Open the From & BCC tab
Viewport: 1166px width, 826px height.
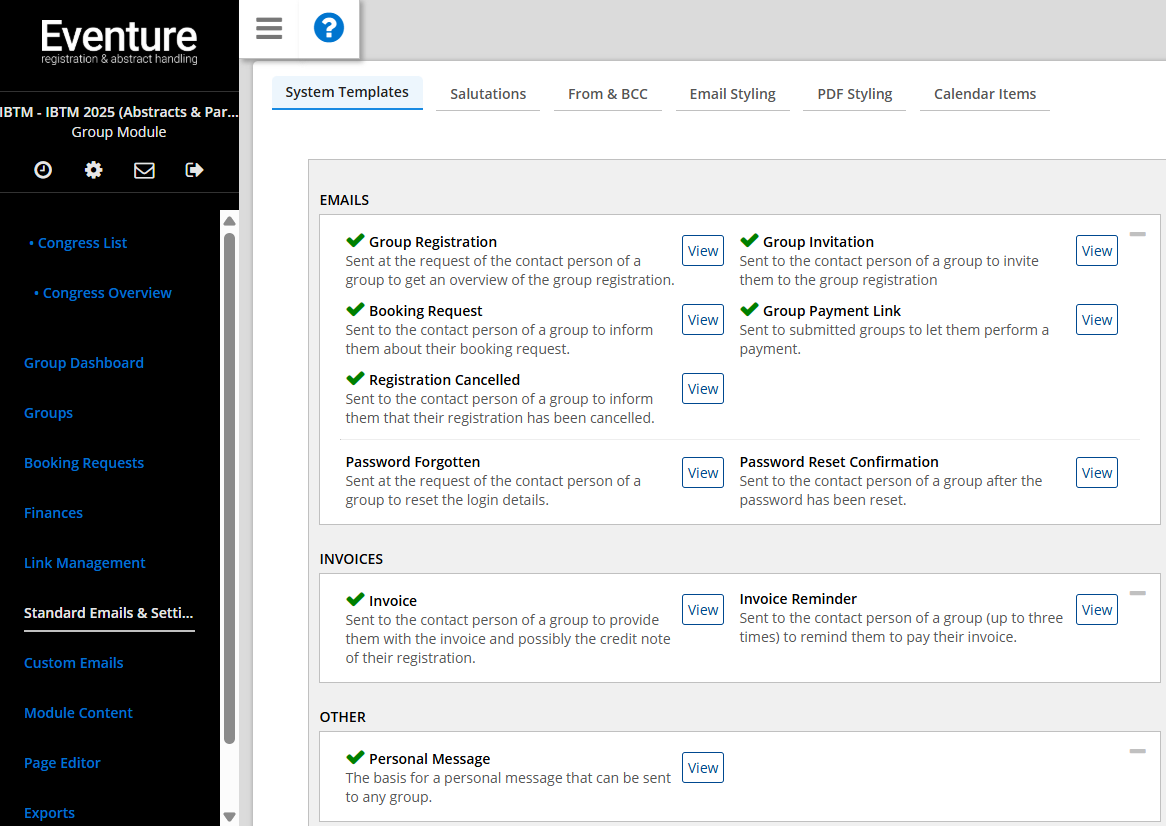[x=608, y=94]
